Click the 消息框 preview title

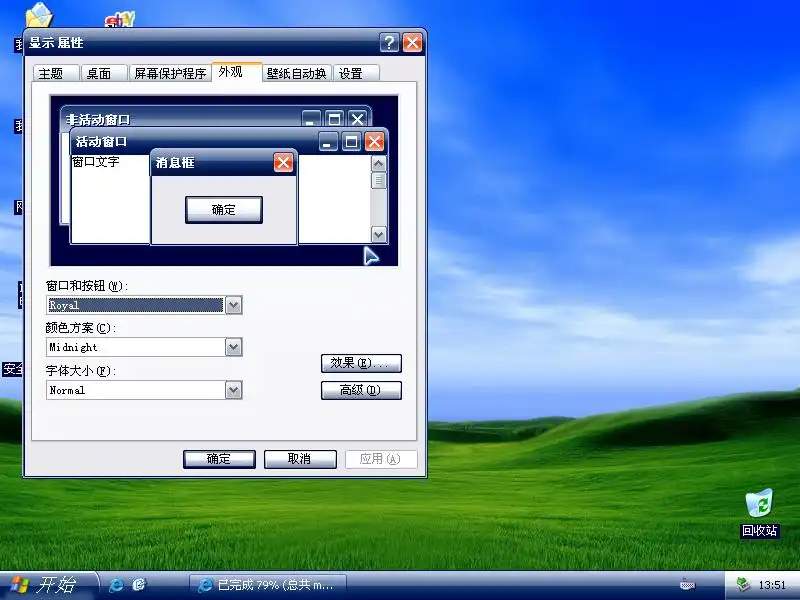tap(175, 163)
